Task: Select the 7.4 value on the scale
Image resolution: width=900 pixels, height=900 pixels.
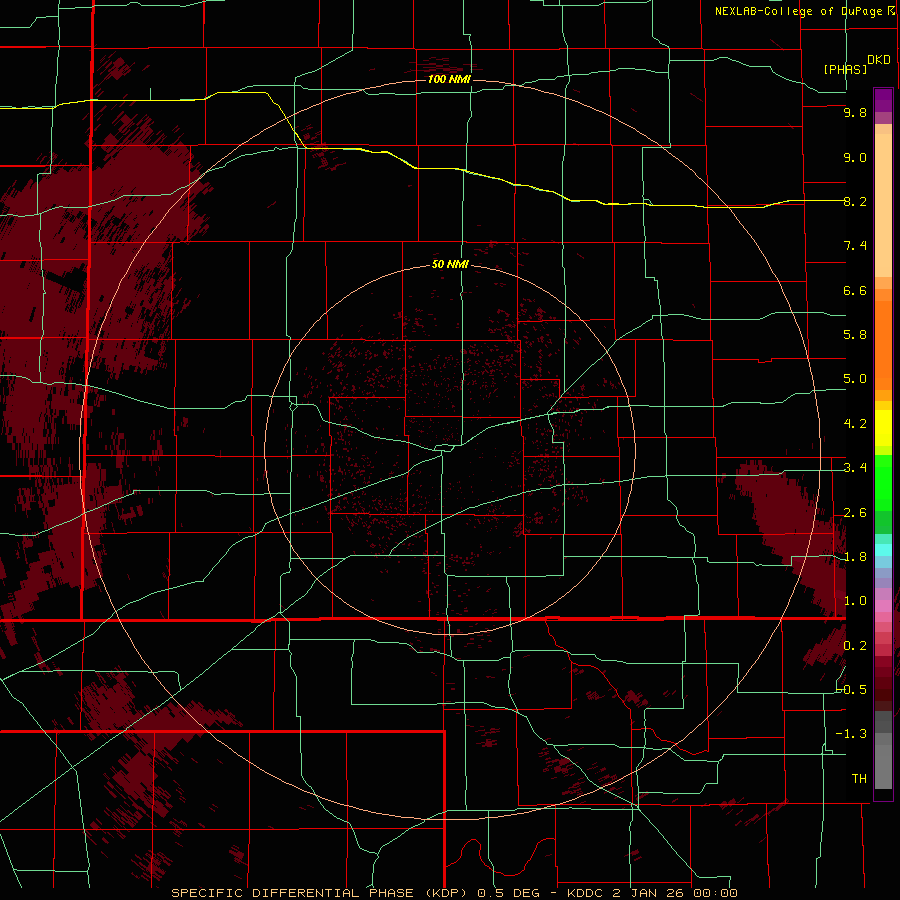Action: (x=855, y=246)
